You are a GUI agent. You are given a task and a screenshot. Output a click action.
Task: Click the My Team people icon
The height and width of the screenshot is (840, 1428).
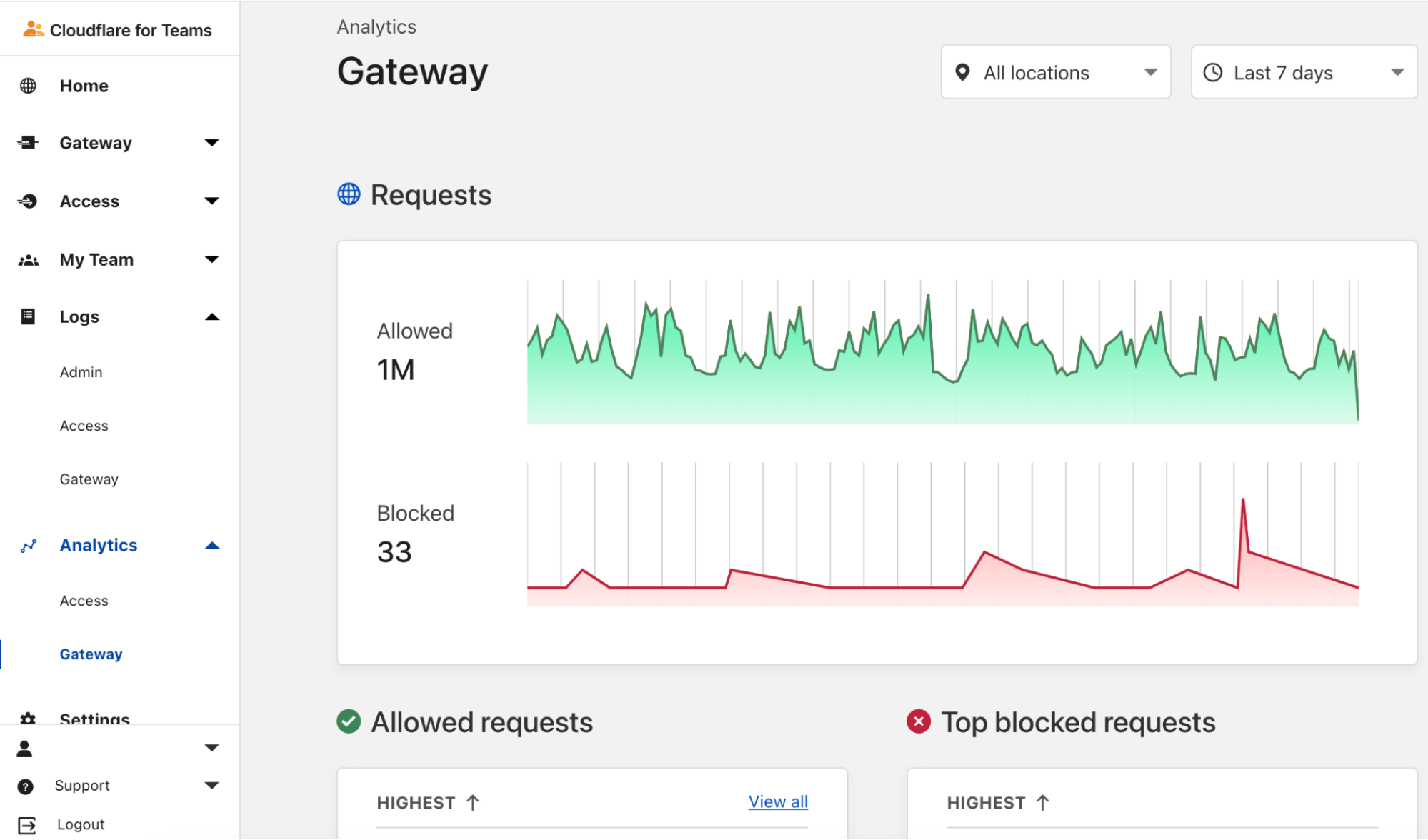(x=29, y=260)
